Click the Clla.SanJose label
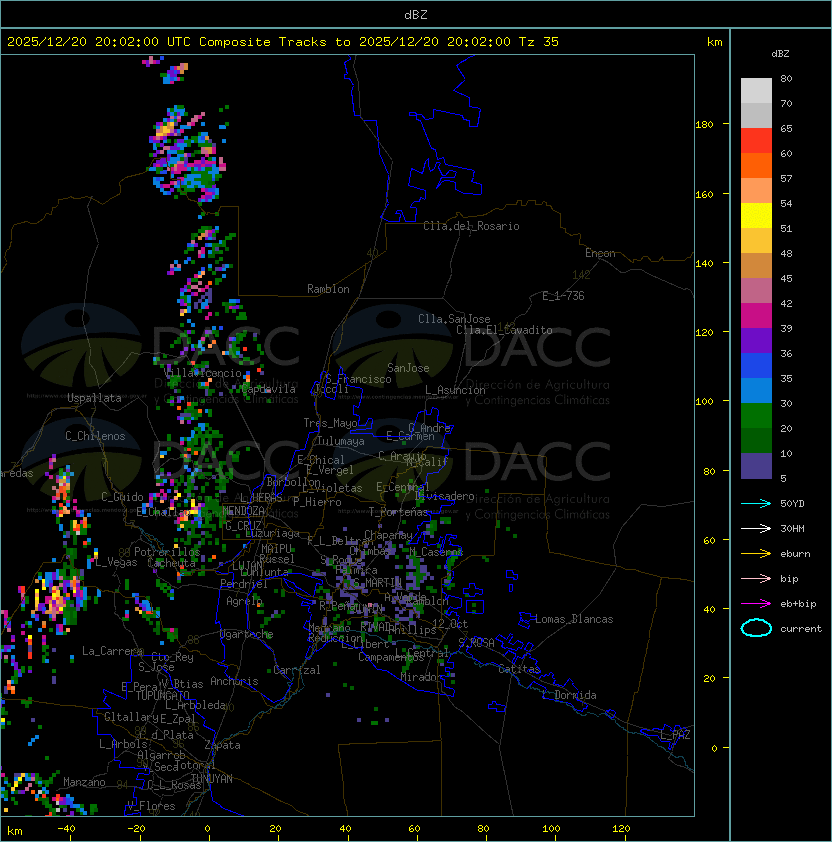Image resolution: width=832 pixels, height=842 pixels. click(x=454, y=319)
